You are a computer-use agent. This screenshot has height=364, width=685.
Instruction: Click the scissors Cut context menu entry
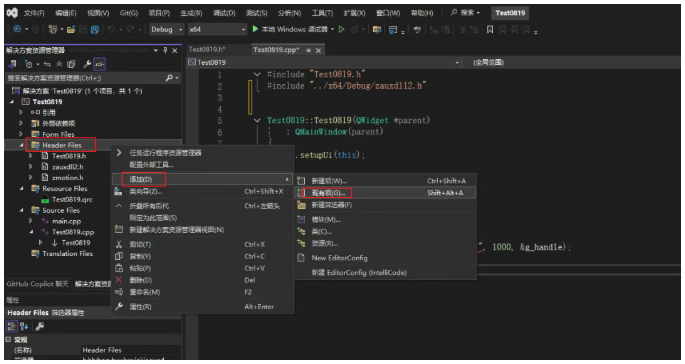[x=202, y=244]
